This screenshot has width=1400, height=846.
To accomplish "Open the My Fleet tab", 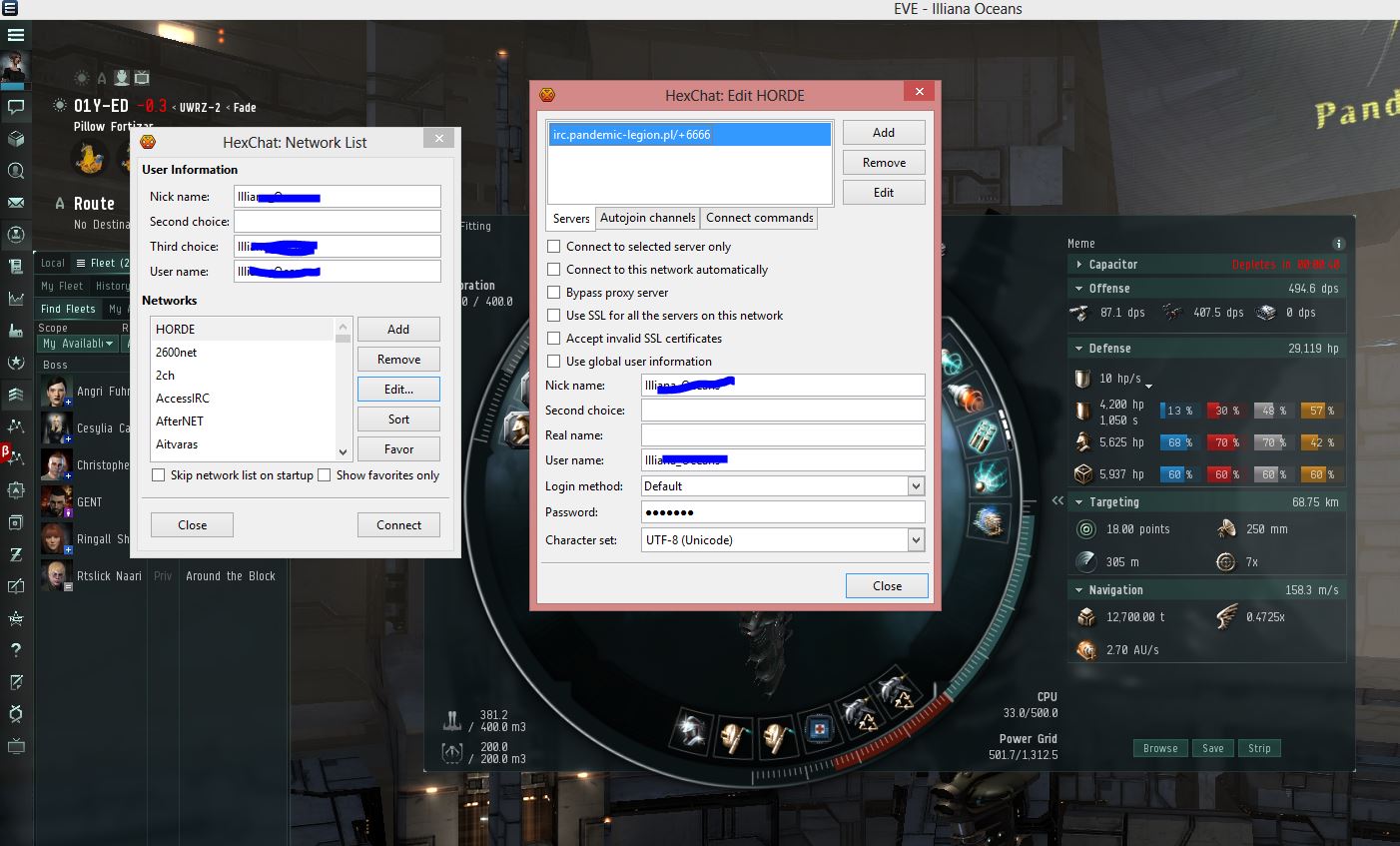I will pyautogui.click(x=62, y=287).
